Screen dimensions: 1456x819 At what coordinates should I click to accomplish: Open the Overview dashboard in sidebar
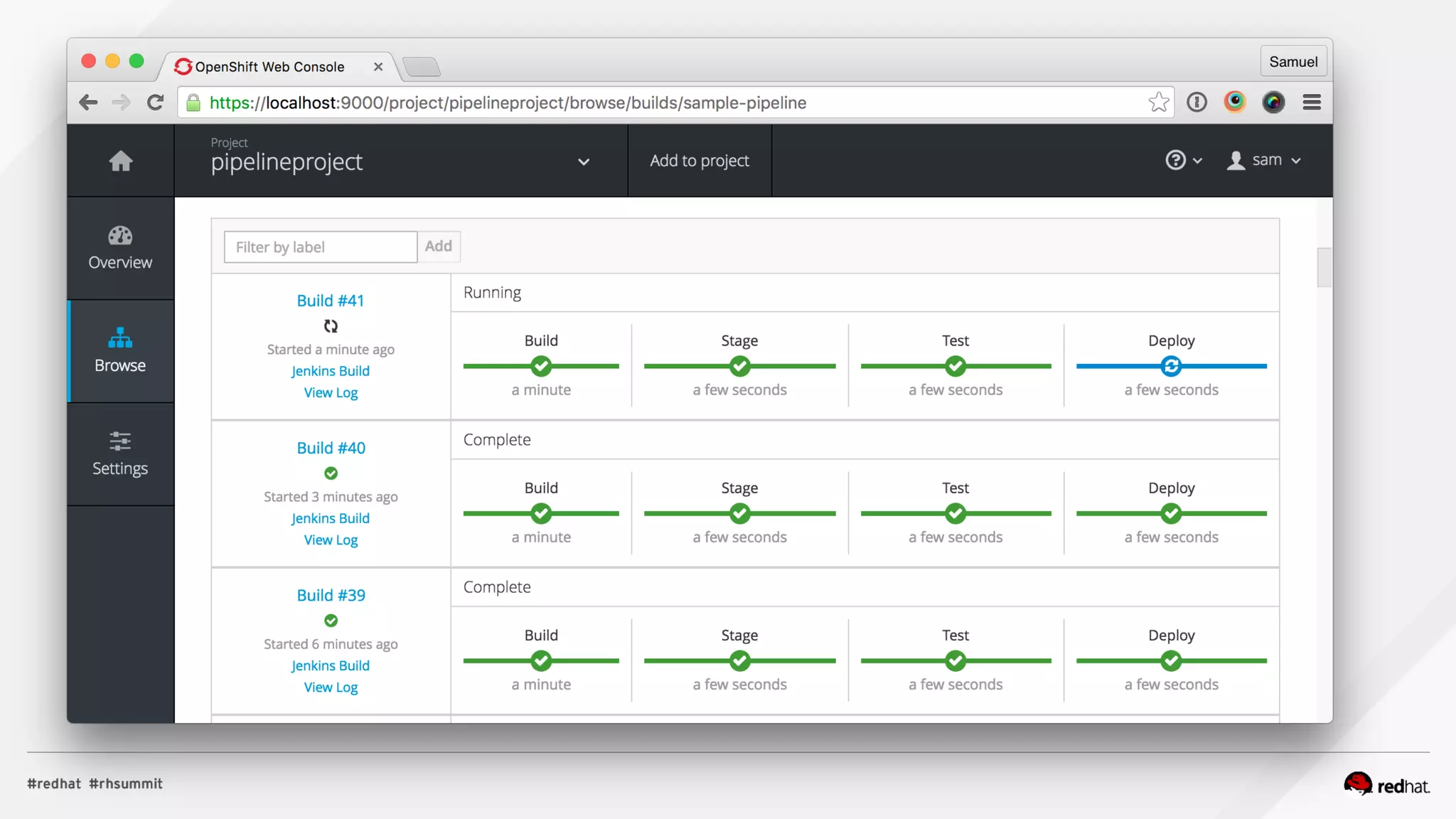tap(120, 247)
